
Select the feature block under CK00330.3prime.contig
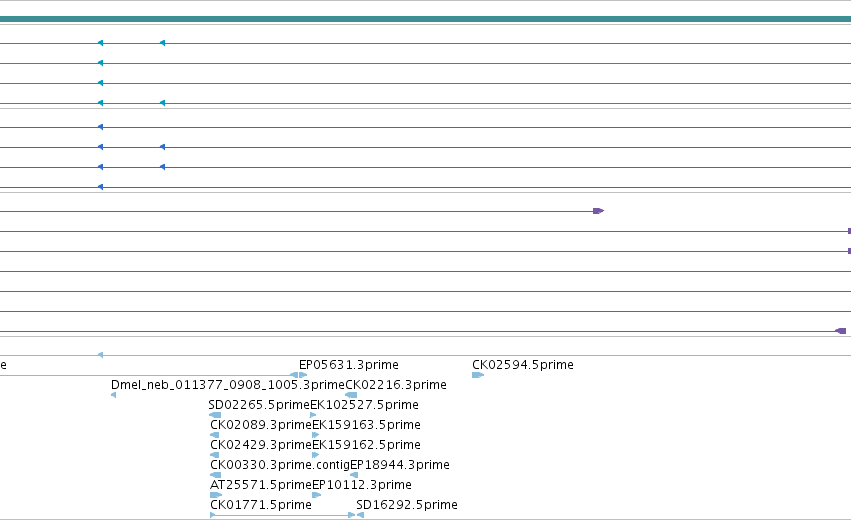(x=215, y=475)
